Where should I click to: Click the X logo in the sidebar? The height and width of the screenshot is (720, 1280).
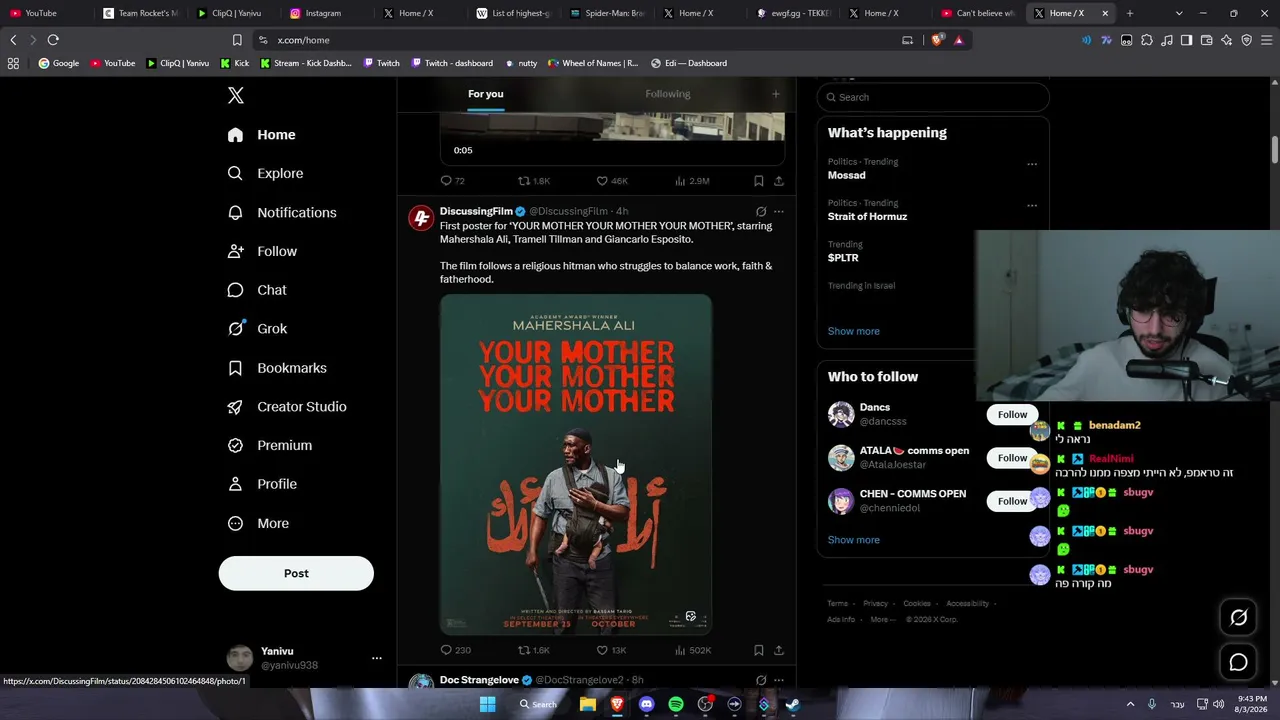pyautogui.click(x=236, y=95)
